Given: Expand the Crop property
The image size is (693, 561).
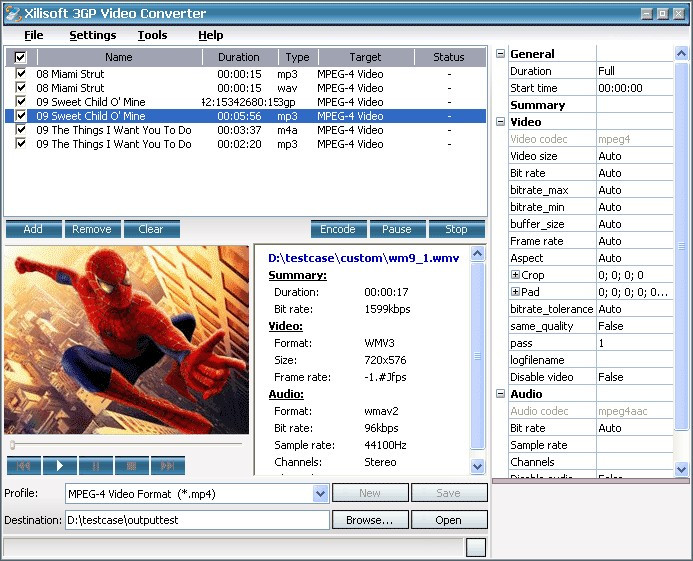Looking at the screenshot, I should coord(515,275).
